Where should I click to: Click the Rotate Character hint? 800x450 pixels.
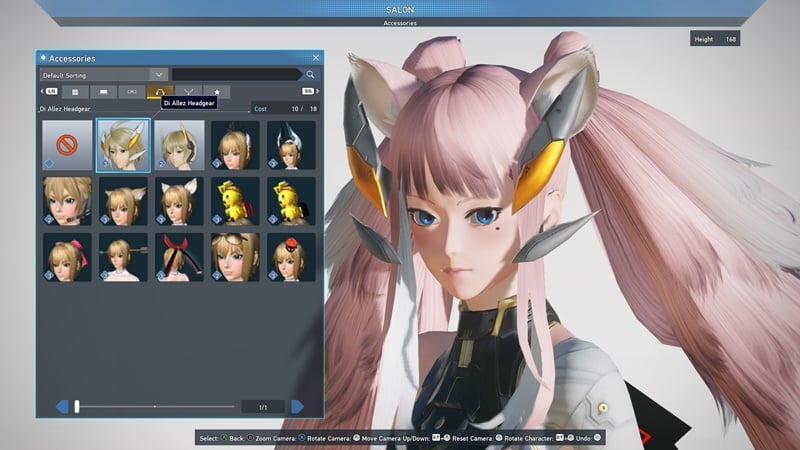tap(539, 438)
